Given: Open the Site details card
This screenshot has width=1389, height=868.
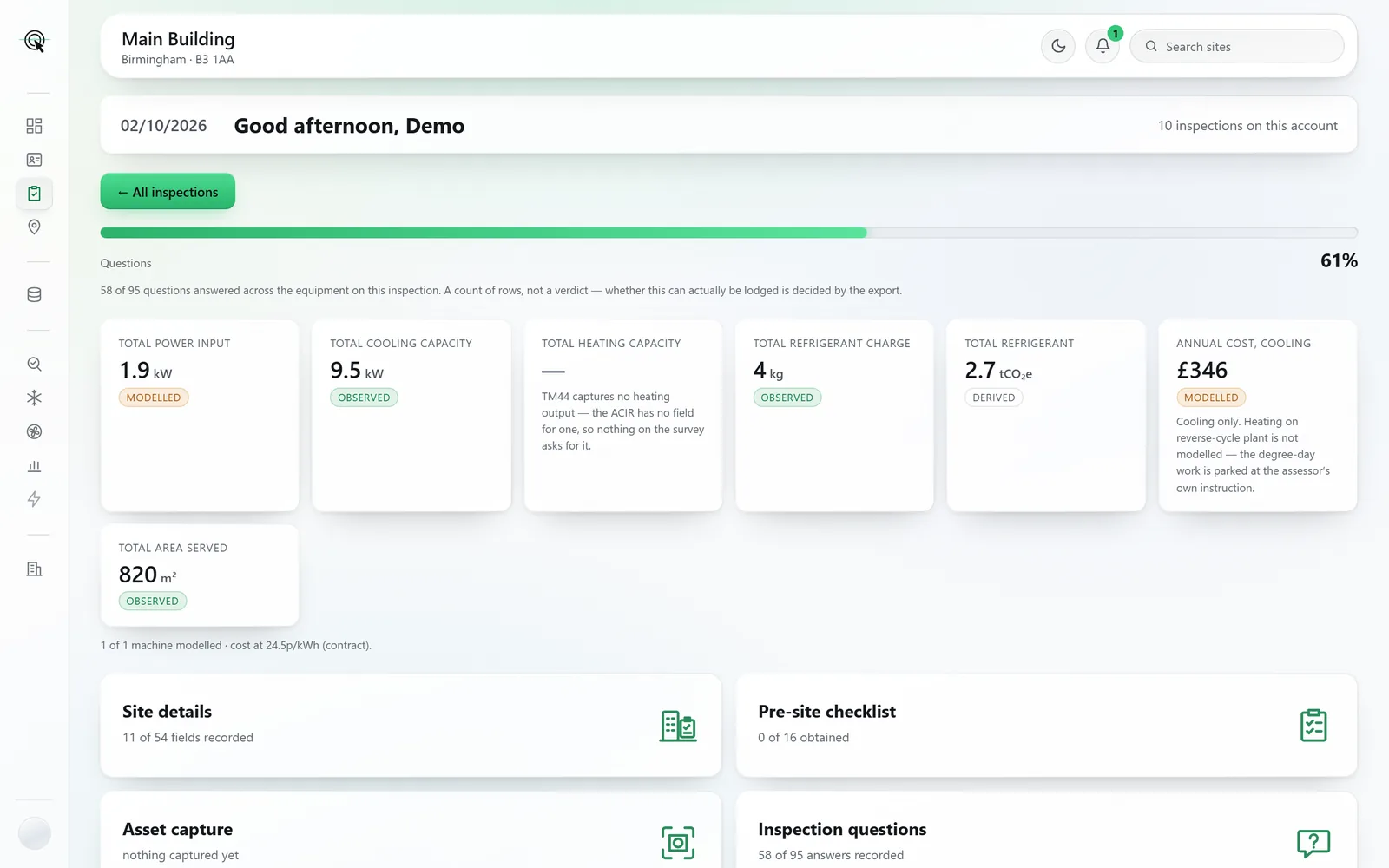Looking at the screenshot, I should [x=411, y=726].
